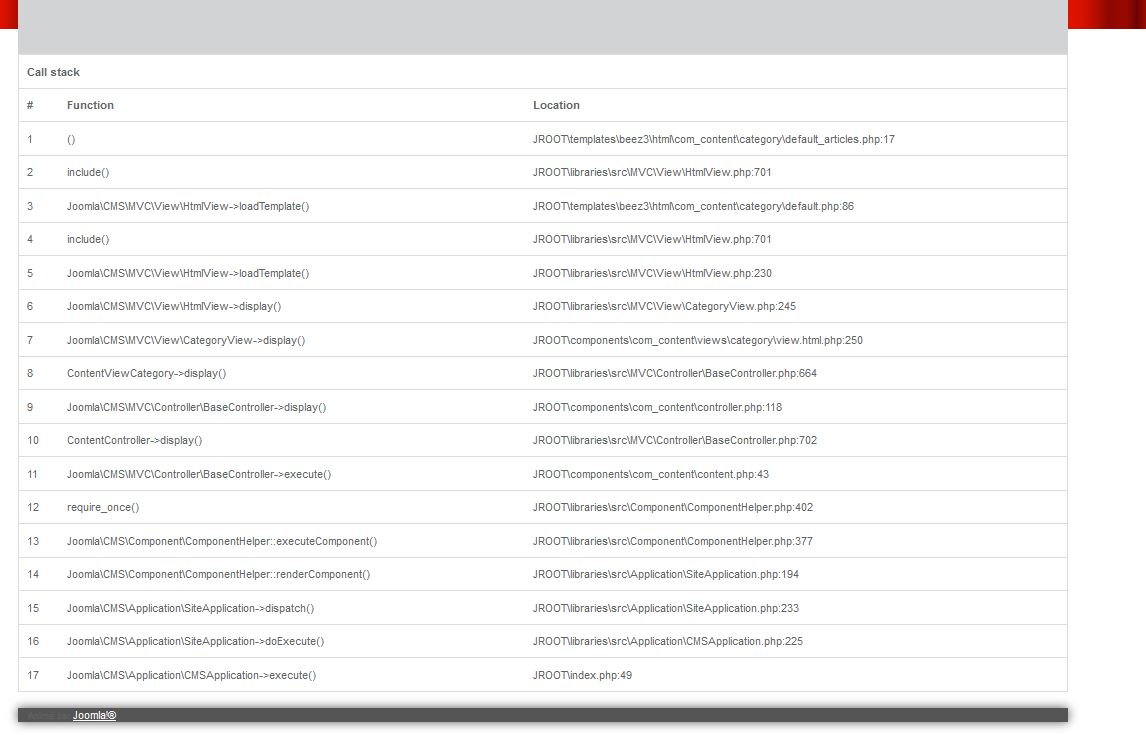Viewport: 1146px width, 735px height.
Task: Click ContentController->display() function entry
Action: [x=134, y=441]
